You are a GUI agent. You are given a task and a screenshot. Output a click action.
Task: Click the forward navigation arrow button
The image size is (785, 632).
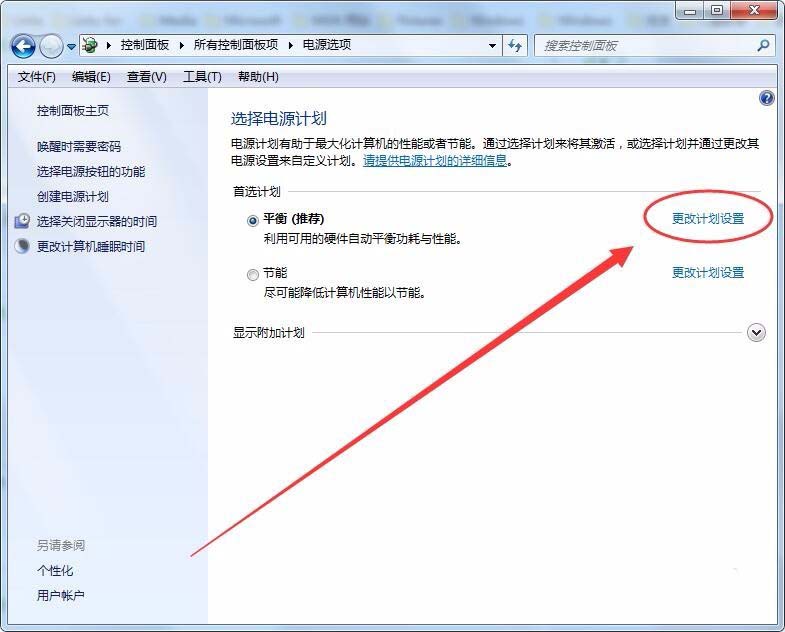coord(50,45)
